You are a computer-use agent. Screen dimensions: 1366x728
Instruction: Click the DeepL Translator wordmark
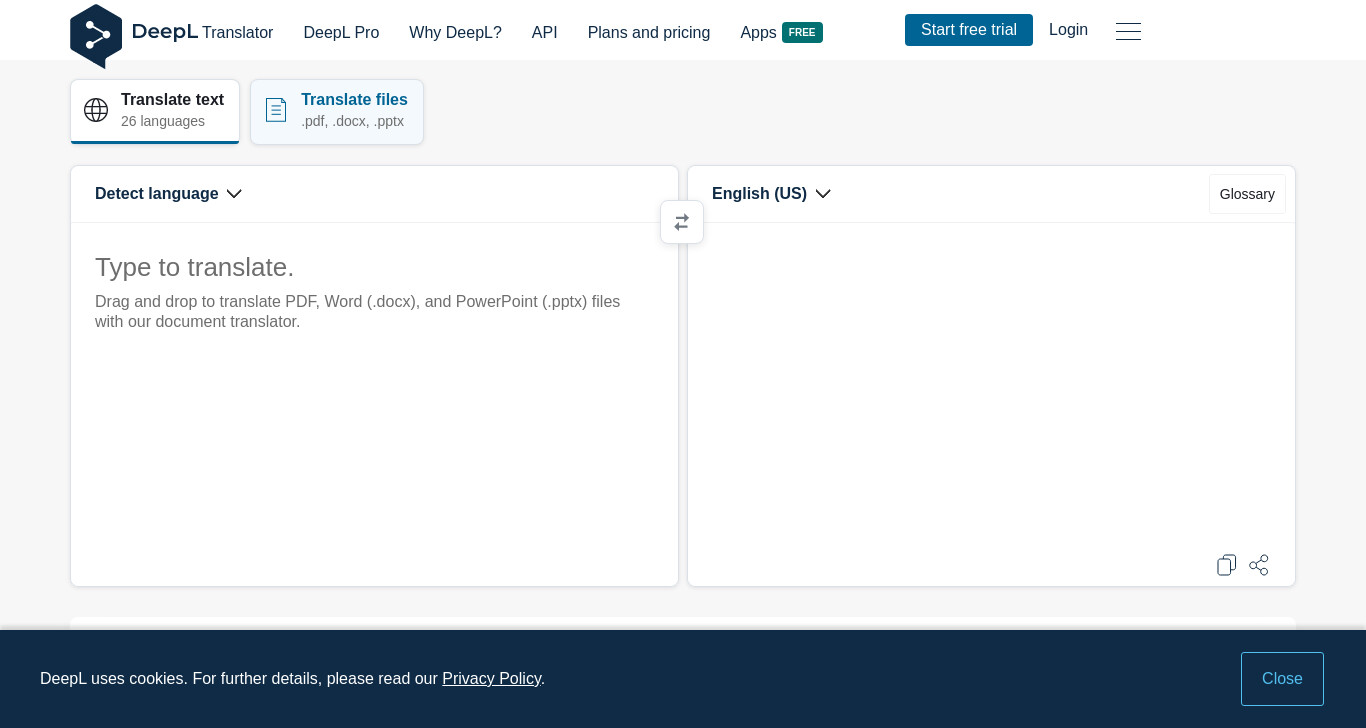tap(202, 32)
